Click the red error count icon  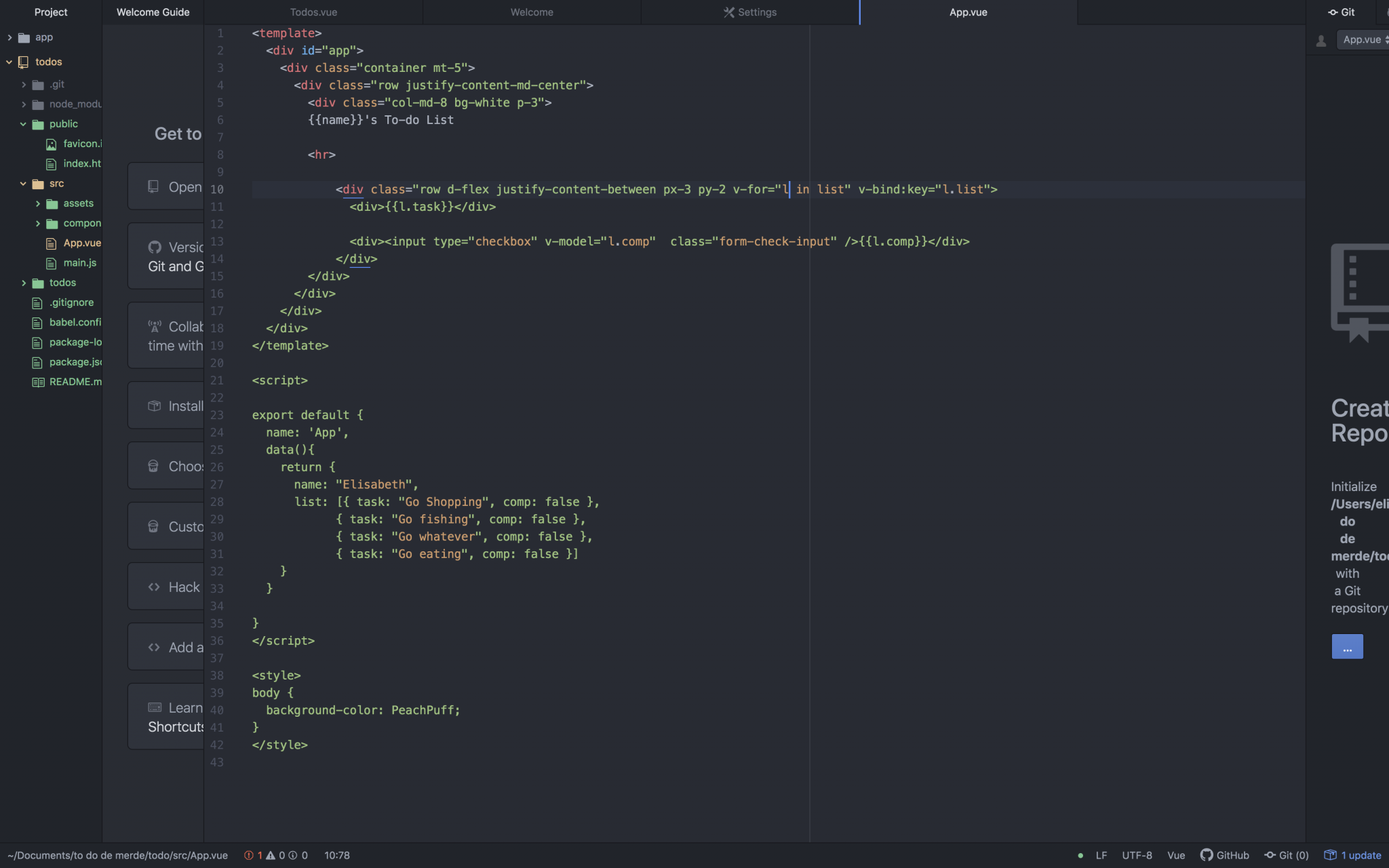249,855
